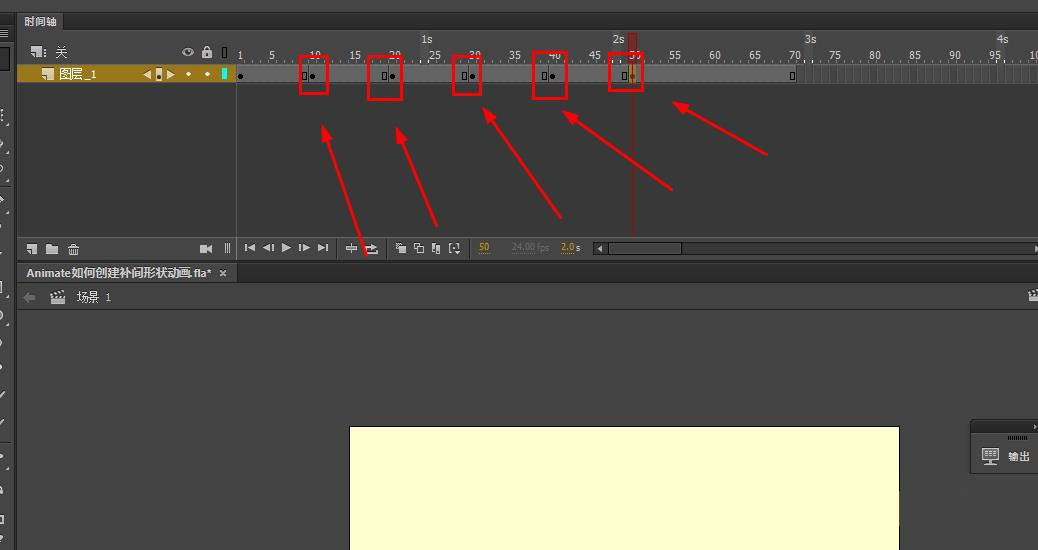1038x550 pixels.
Task: Click the cyan outline color swatch of 图层_1
Action: click(x=224, y=74)
